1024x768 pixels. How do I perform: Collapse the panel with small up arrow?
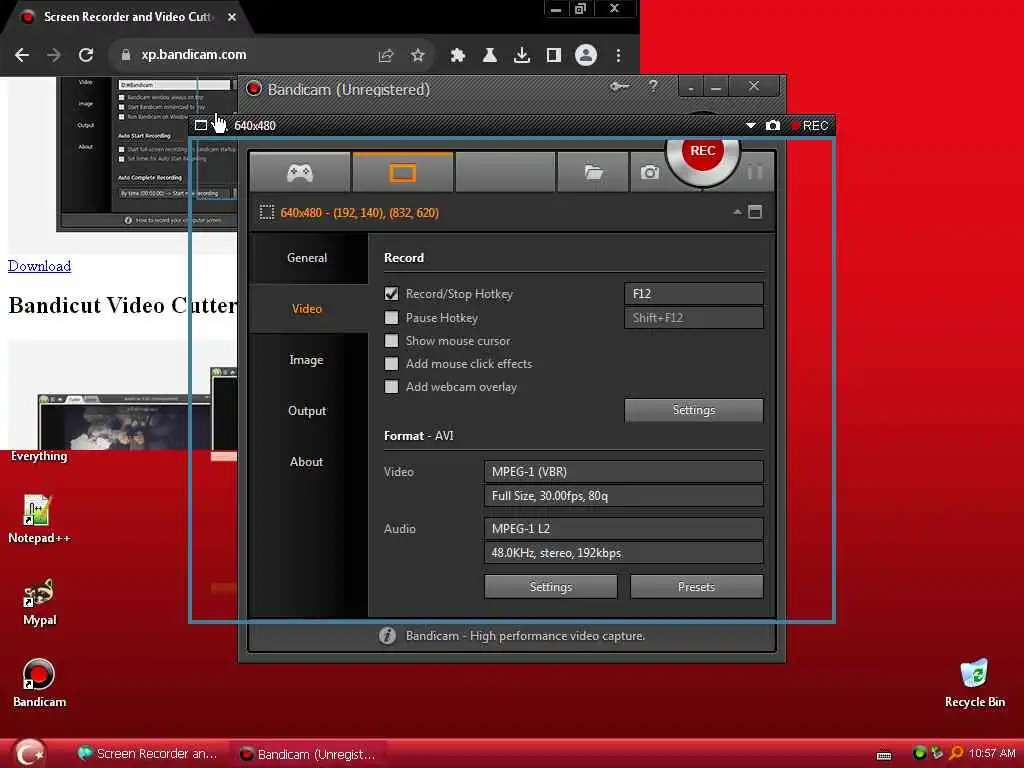pos(737,212)
